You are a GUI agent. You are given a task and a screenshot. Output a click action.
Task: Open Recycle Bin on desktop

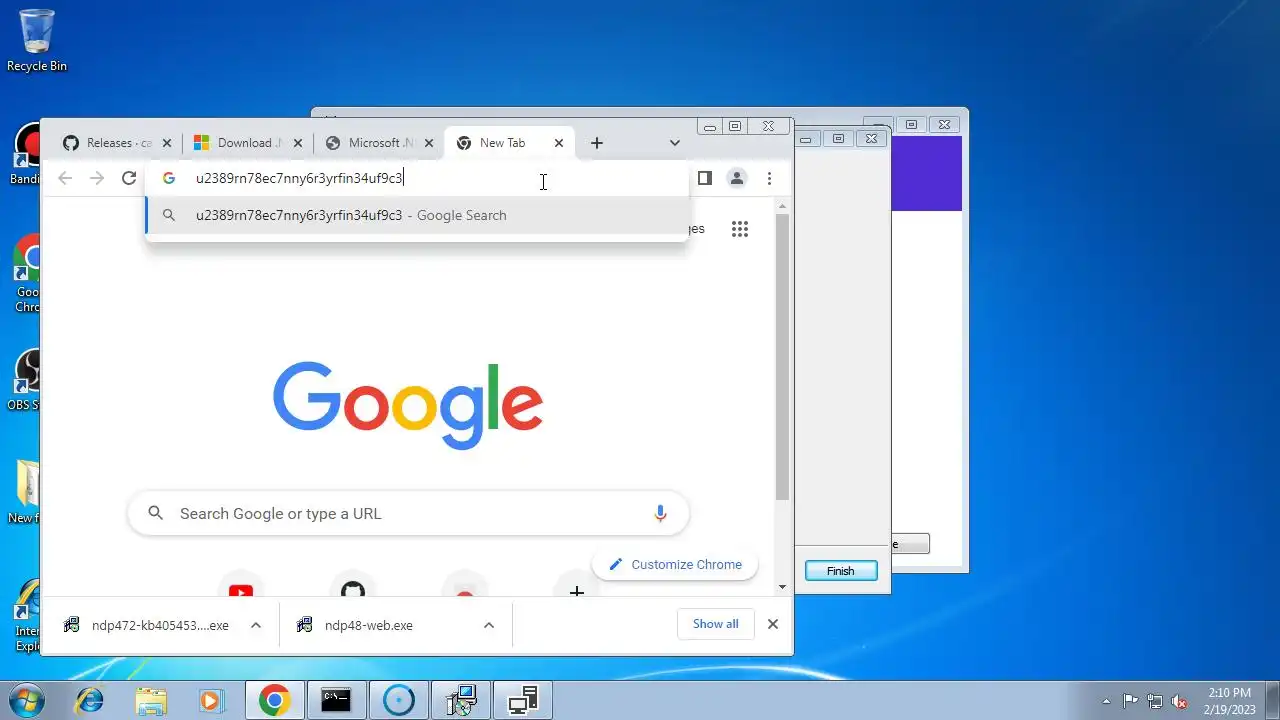click(37, 42)
